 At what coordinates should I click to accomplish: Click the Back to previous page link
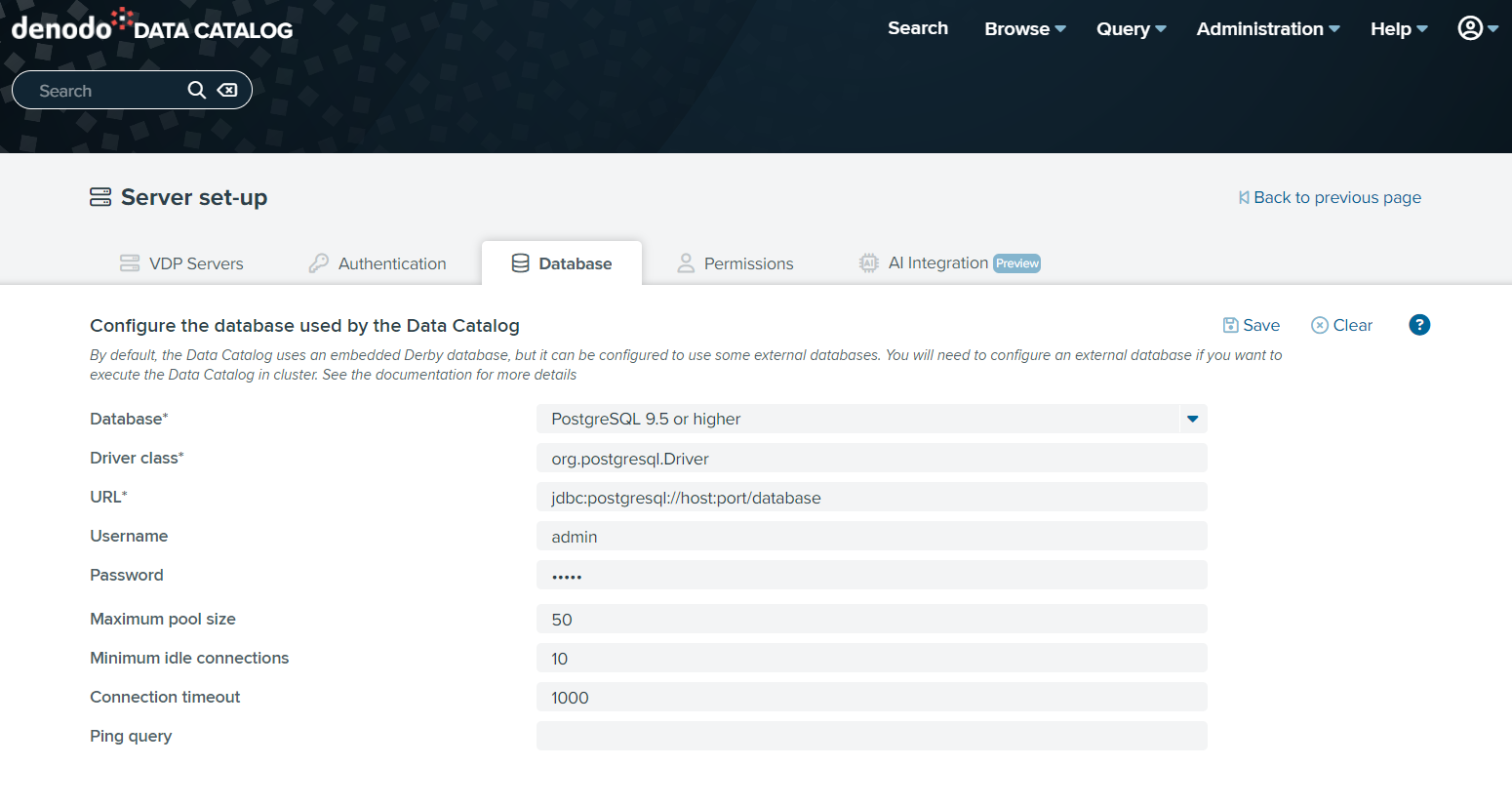[1330, 197]
